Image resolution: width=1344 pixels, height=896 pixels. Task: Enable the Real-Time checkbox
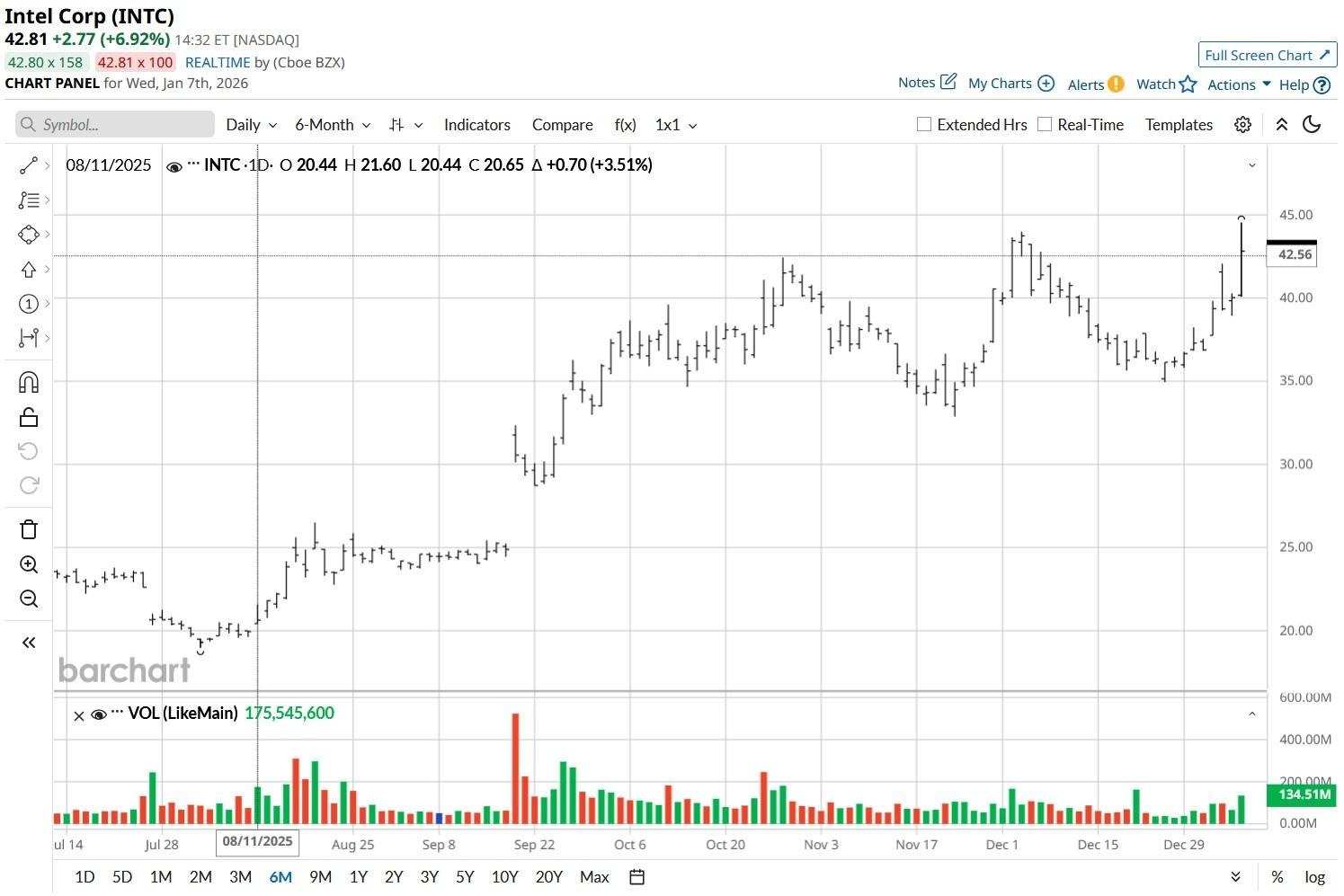[1044, 124]
